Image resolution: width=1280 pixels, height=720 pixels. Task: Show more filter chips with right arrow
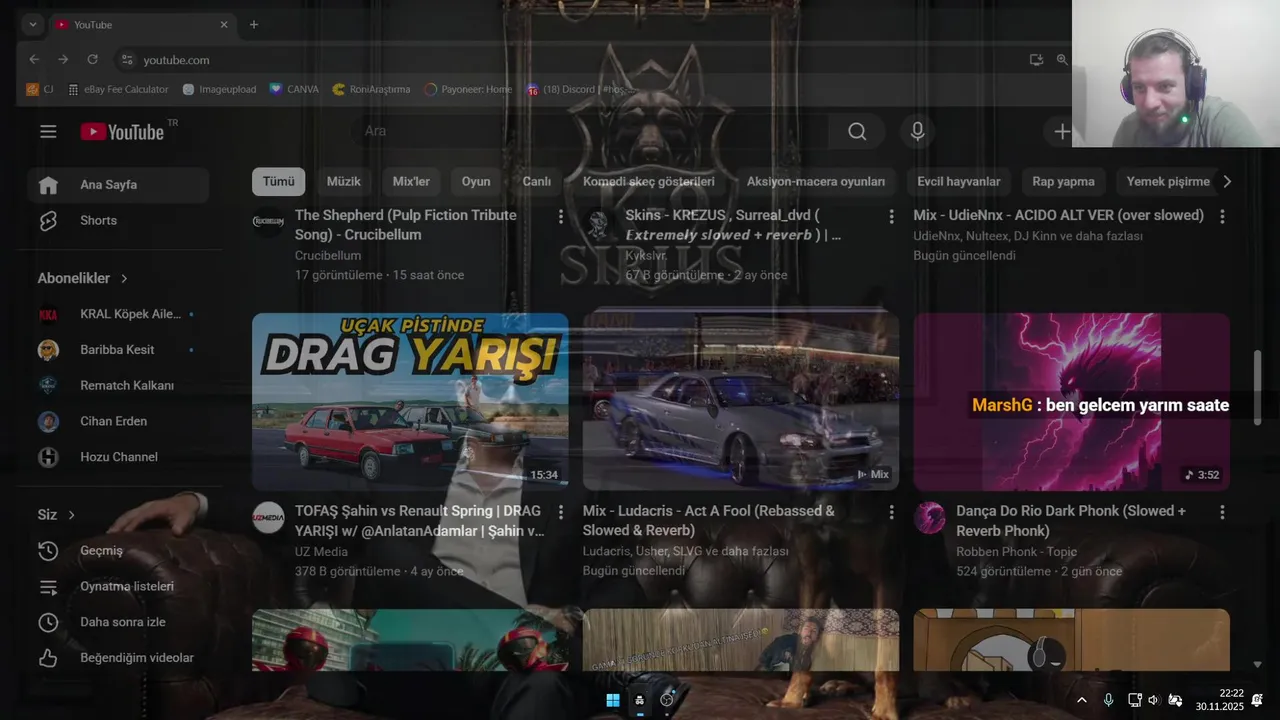(x=1227, y=181)
